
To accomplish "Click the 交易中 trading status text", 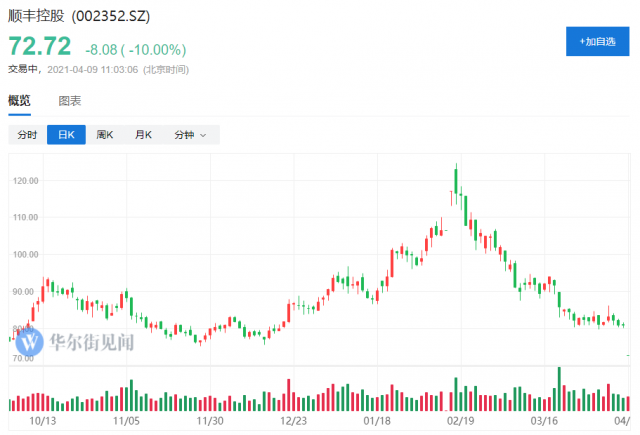I will click(x=23, y=69).
